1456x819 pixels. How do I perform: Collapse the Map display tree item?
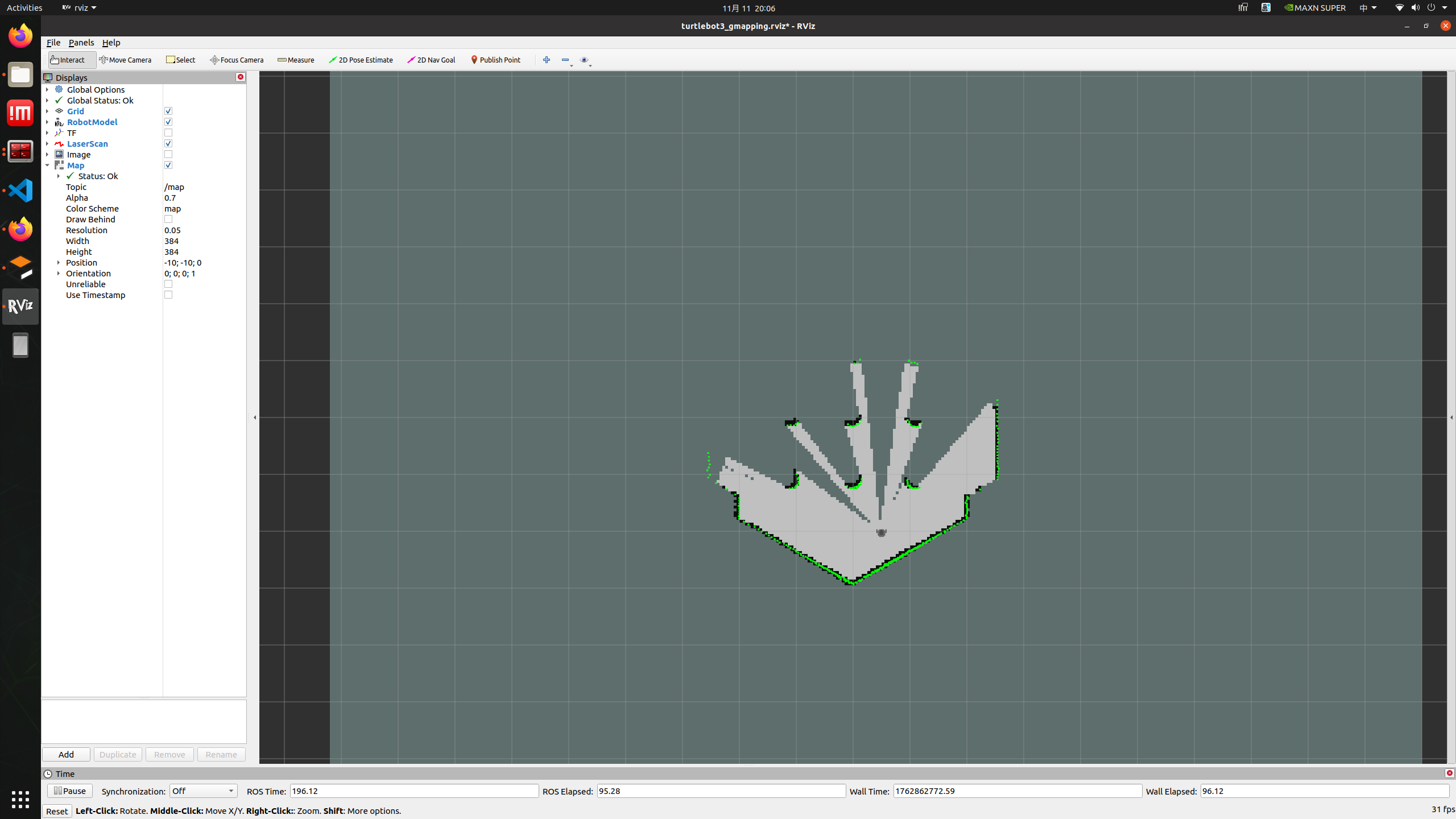47,165
